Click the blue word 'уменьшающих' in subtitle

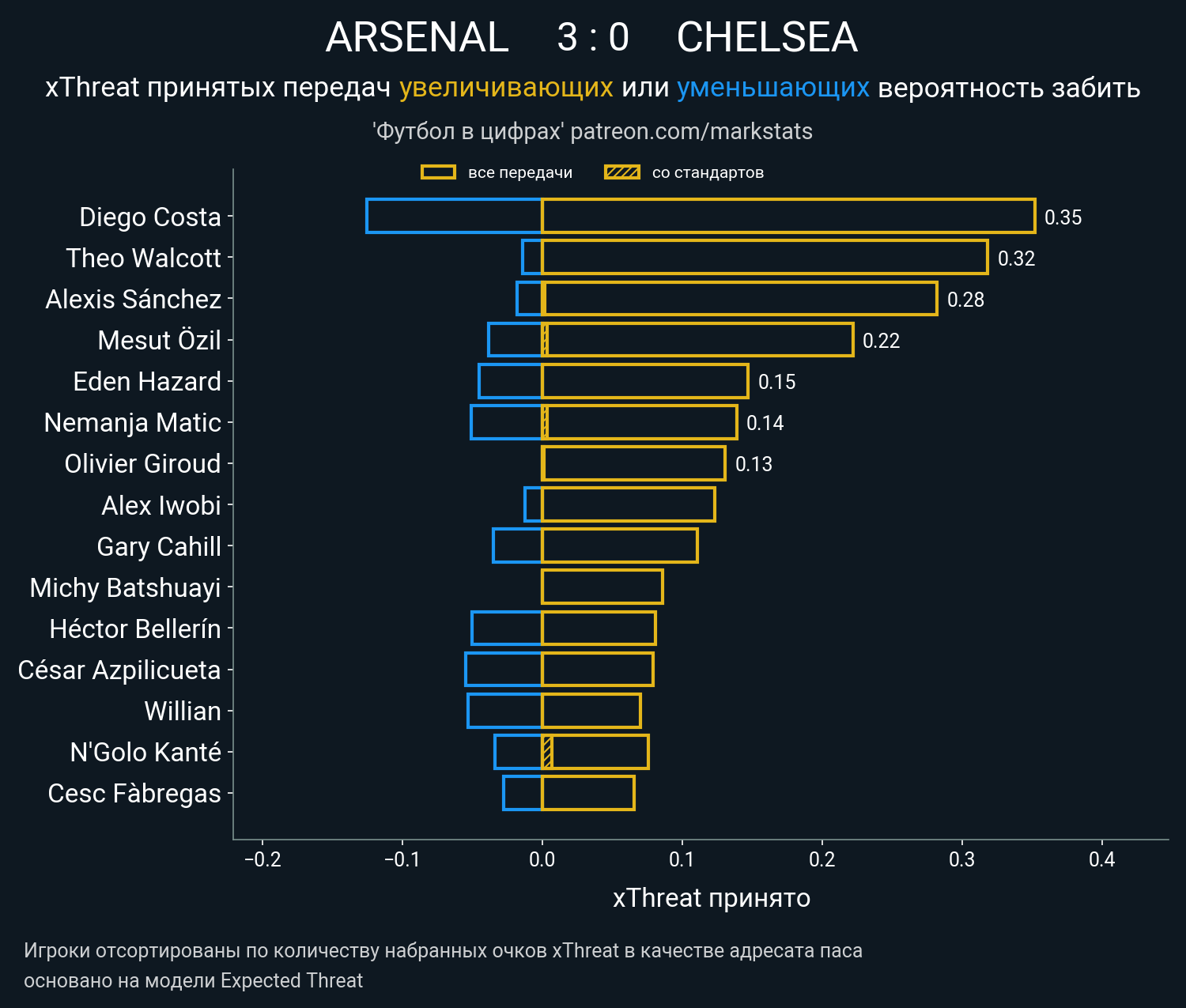point(772,87)
